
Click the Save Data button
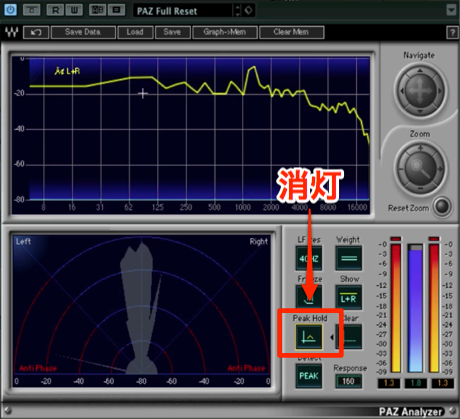pyautogui.click(x=83, y=32)
